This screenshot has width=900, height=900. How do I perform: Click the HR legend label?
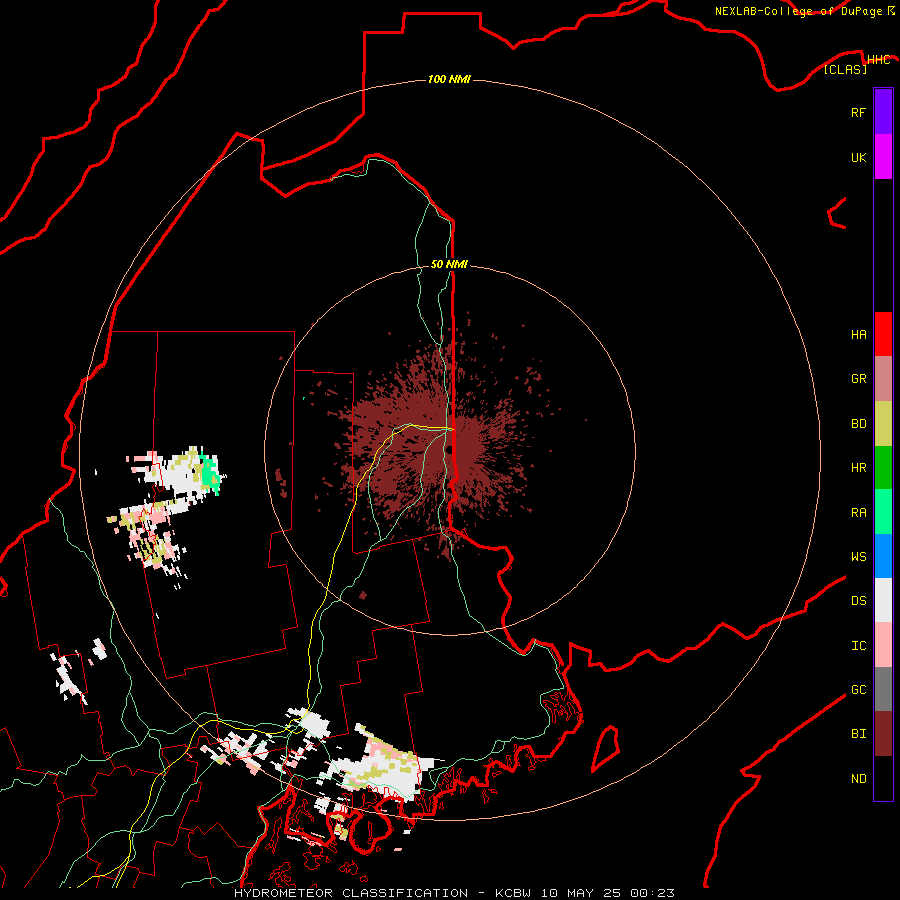coord(858,468)
